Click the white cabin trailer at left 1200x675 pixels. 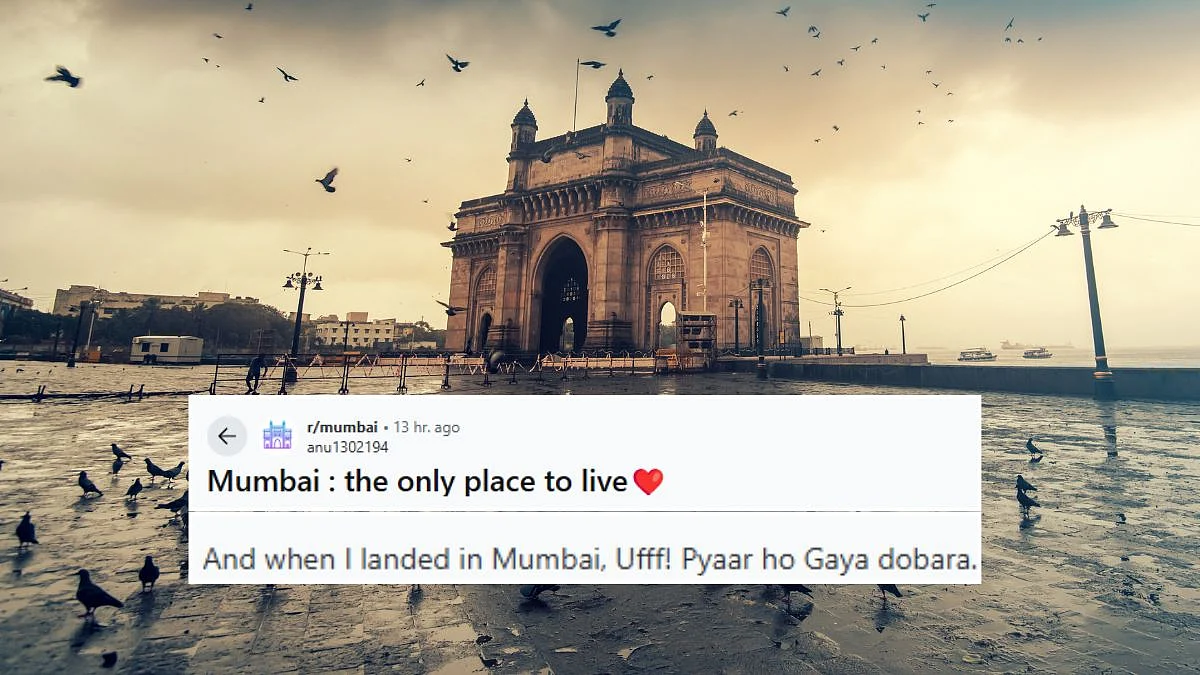tap(166, 349)
